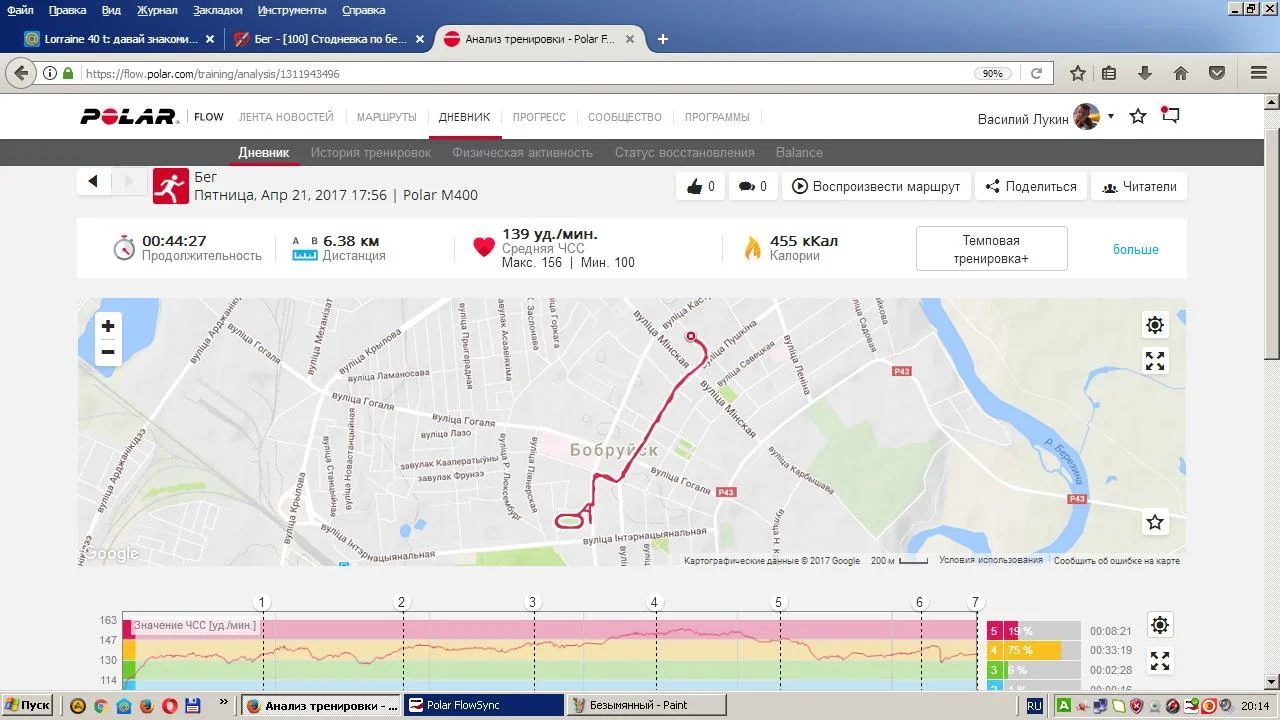Viewport: 1280px width, 720px height.
Task: Click the Темповая тренировка+ button
Action: click(991, 249)
